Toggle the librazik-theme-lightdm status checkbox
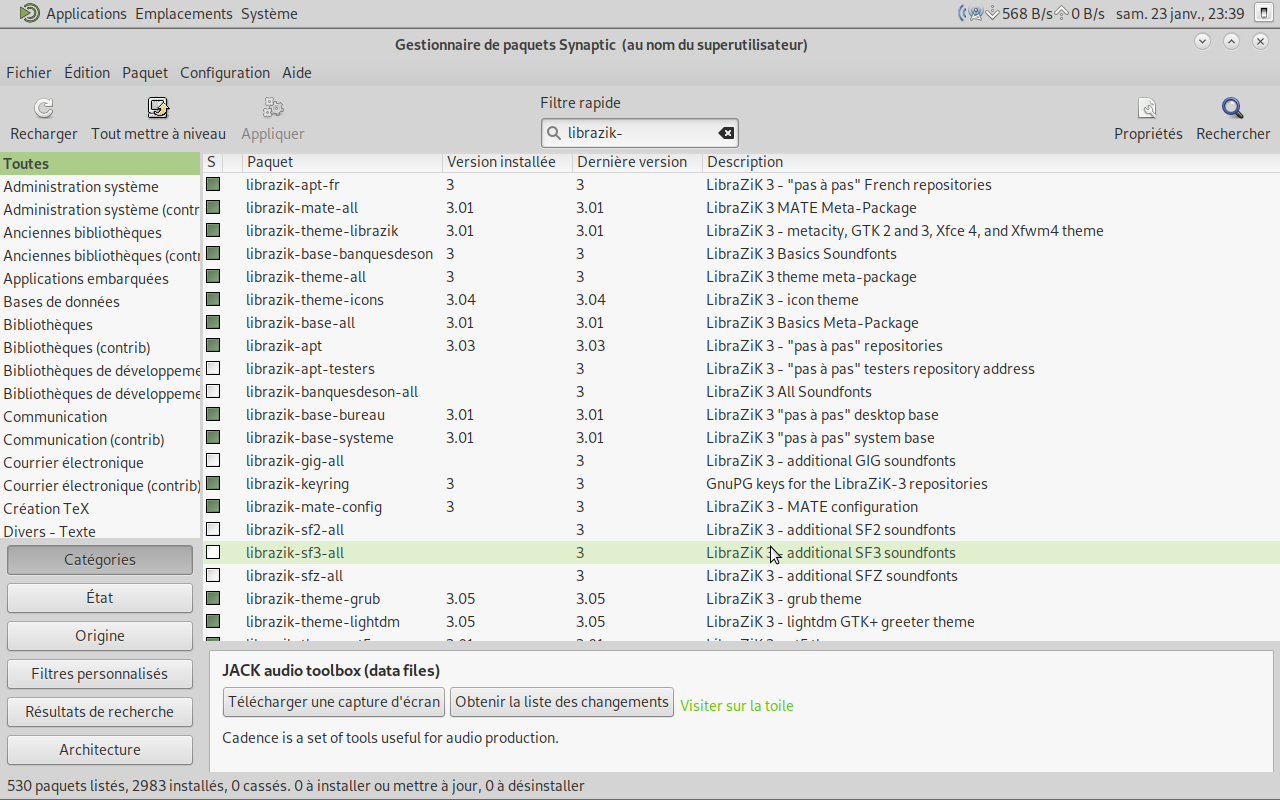 click(x=213, y=621)
